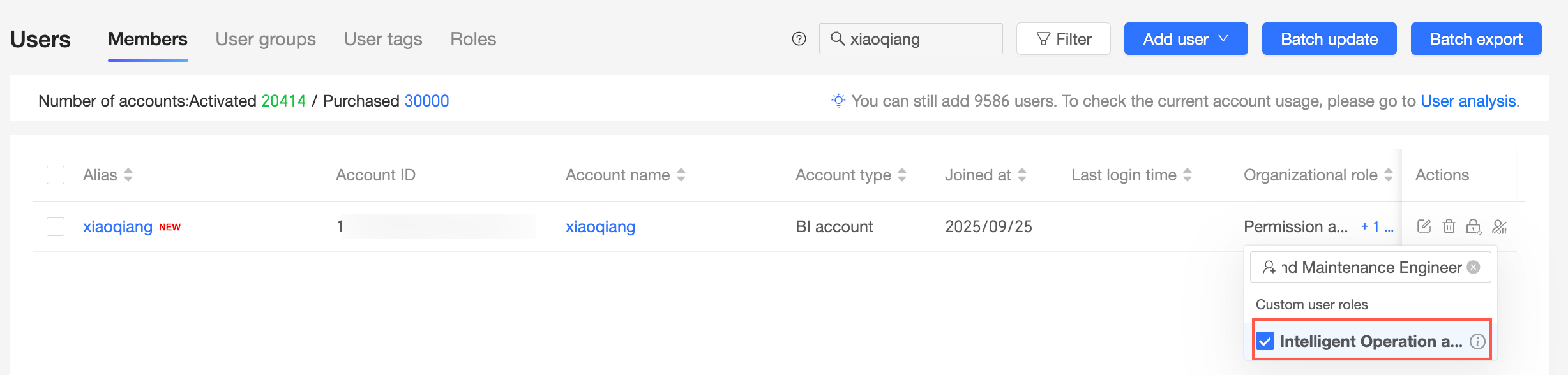Follow the User analysis link
The image size is (1568, 375).
click(x=1468, y=101)
